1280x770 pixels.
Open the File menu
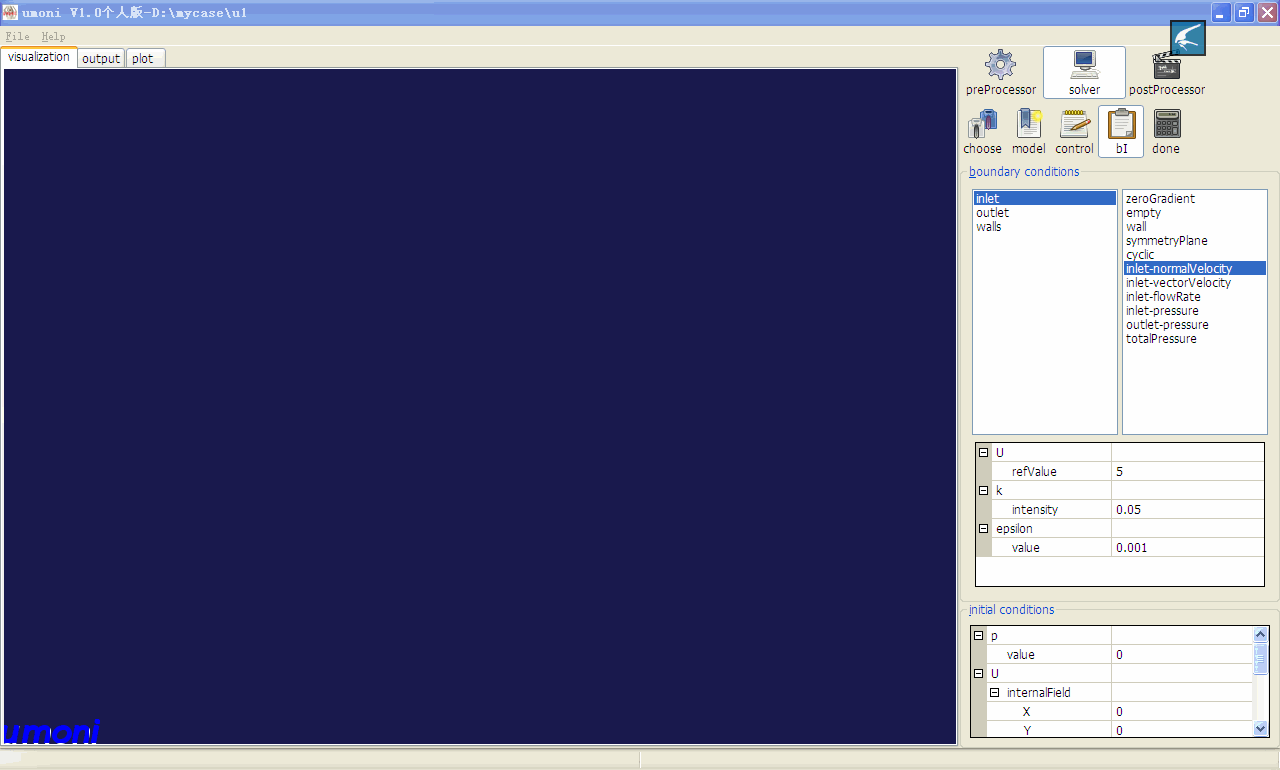click(x=17, y=36)
